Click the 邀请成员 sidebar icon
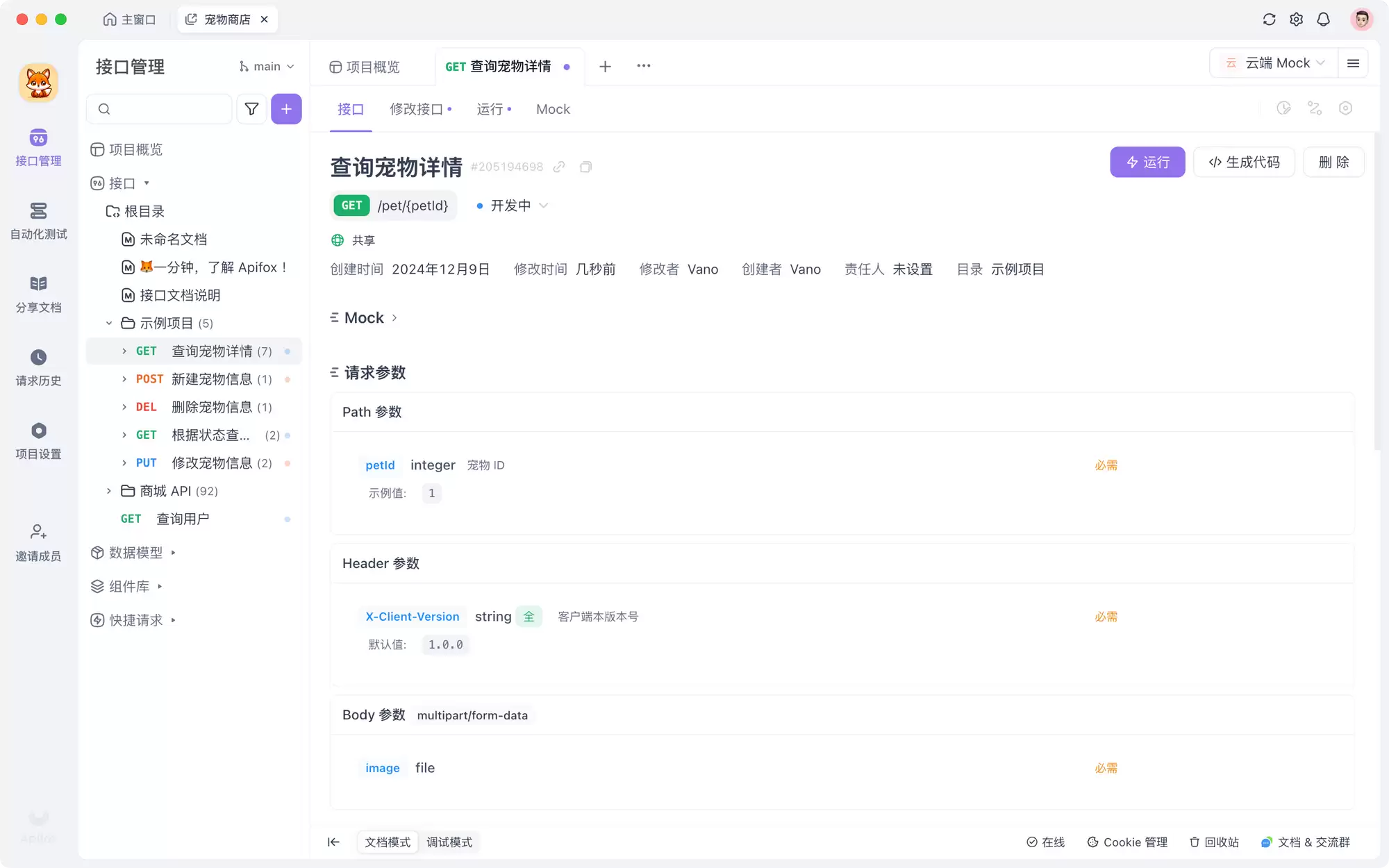The height and width of the screenshot is (868, 1389). (x=38, y=543)
